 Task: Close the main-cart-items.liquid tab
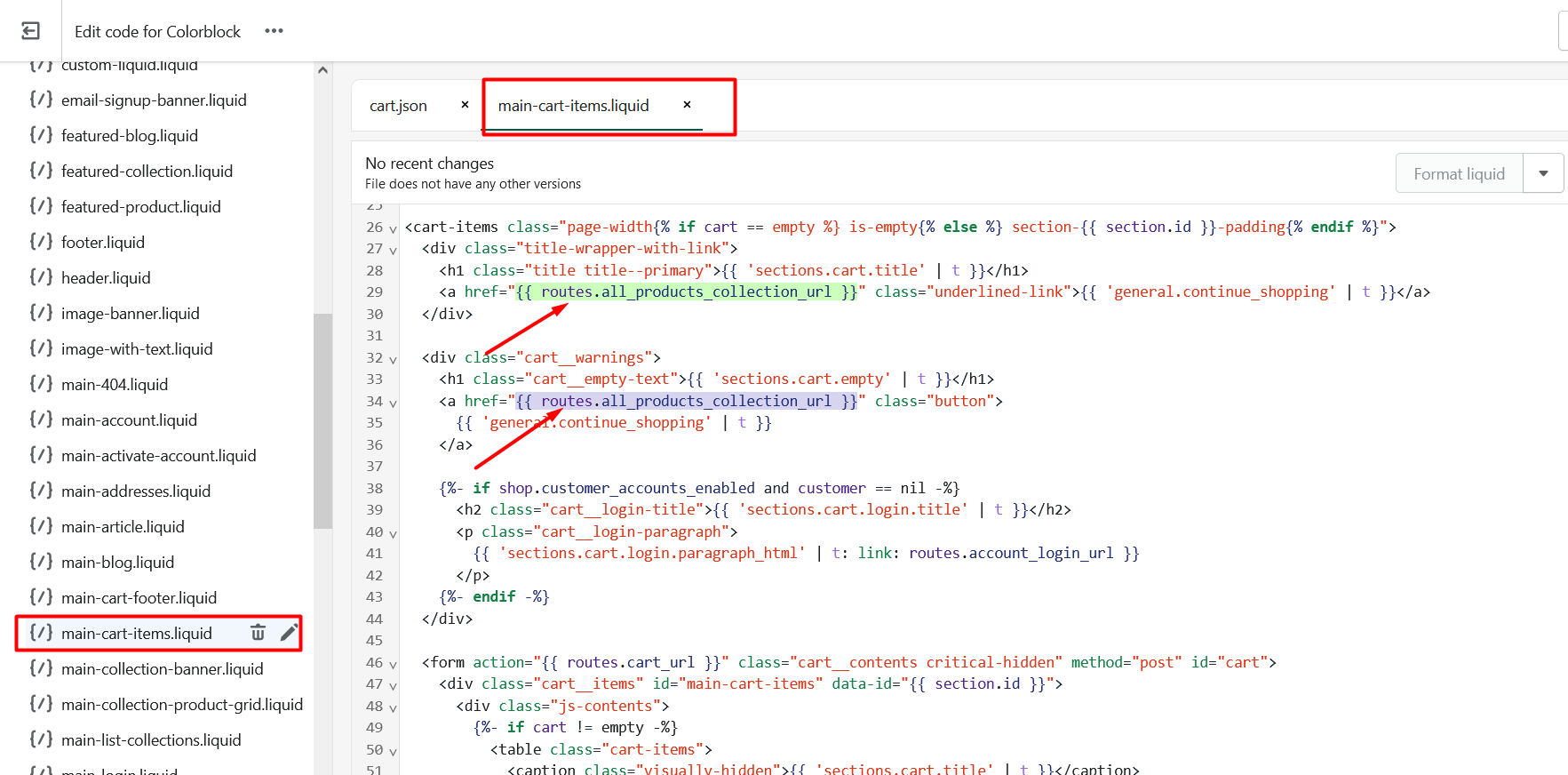click(687, 105)
